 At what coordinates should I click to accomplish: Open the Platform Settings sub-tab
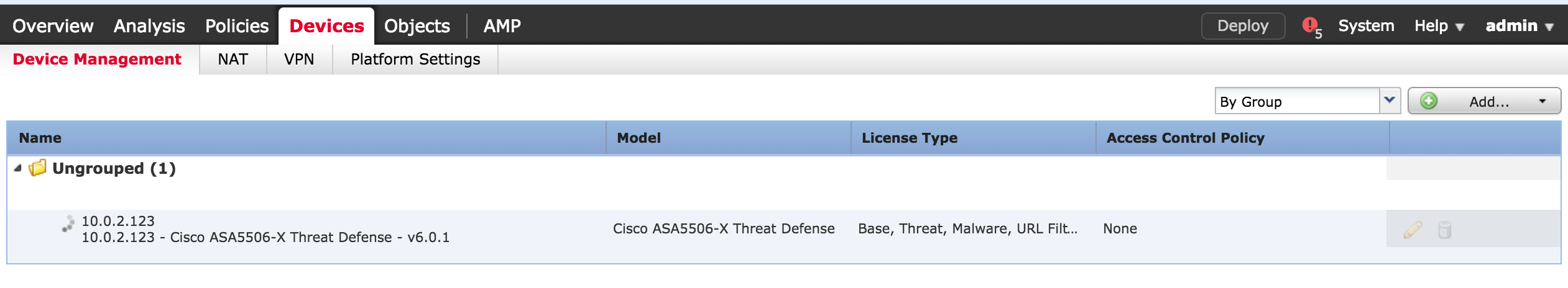(x=415, y=60)
